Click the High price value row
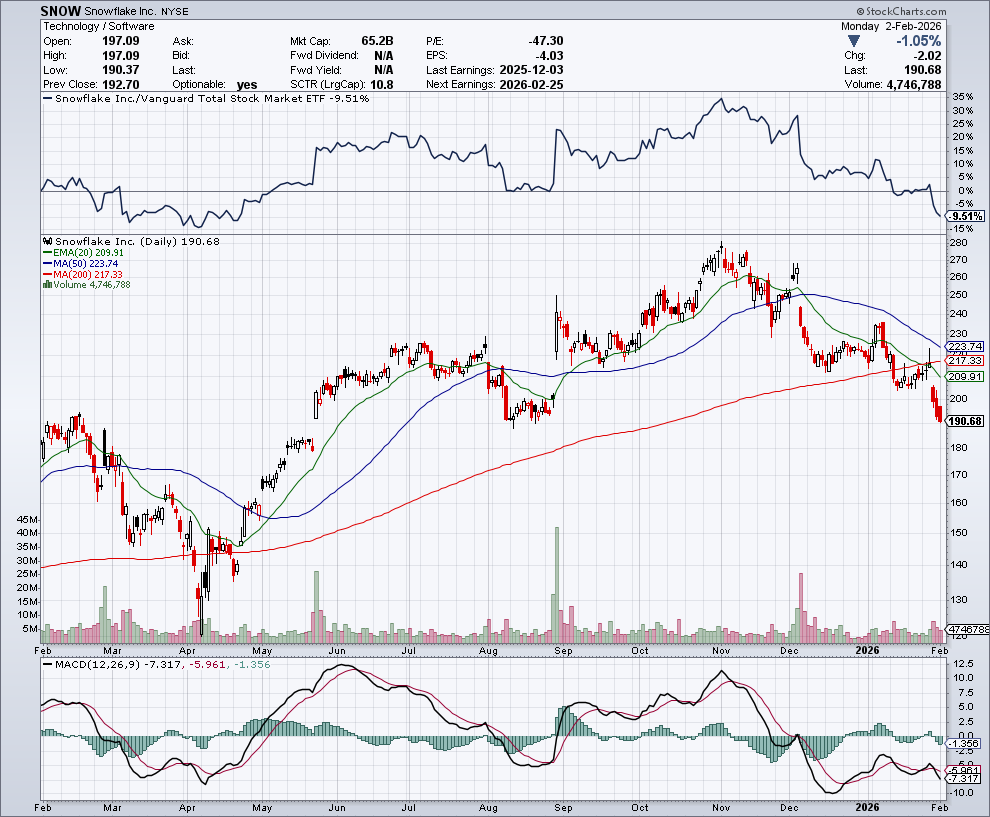 [x=91, y=56]
